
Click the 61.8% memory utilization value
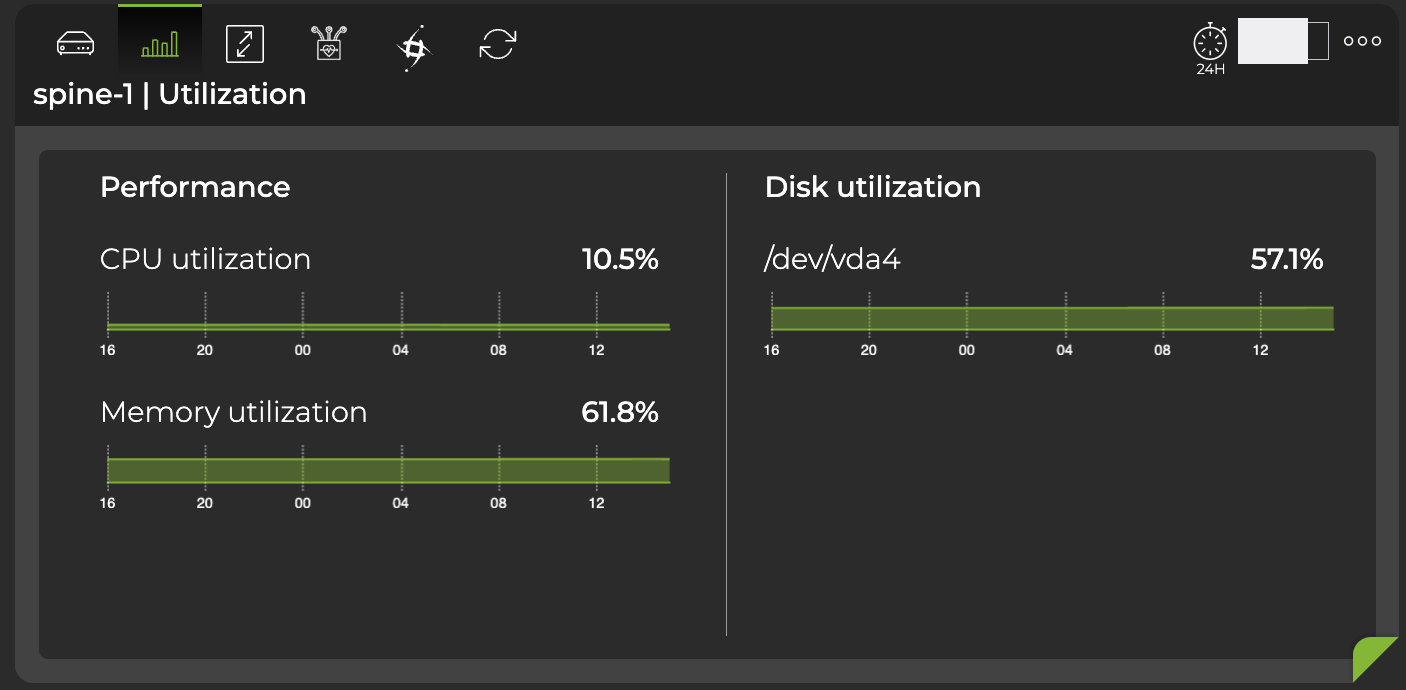620,412
